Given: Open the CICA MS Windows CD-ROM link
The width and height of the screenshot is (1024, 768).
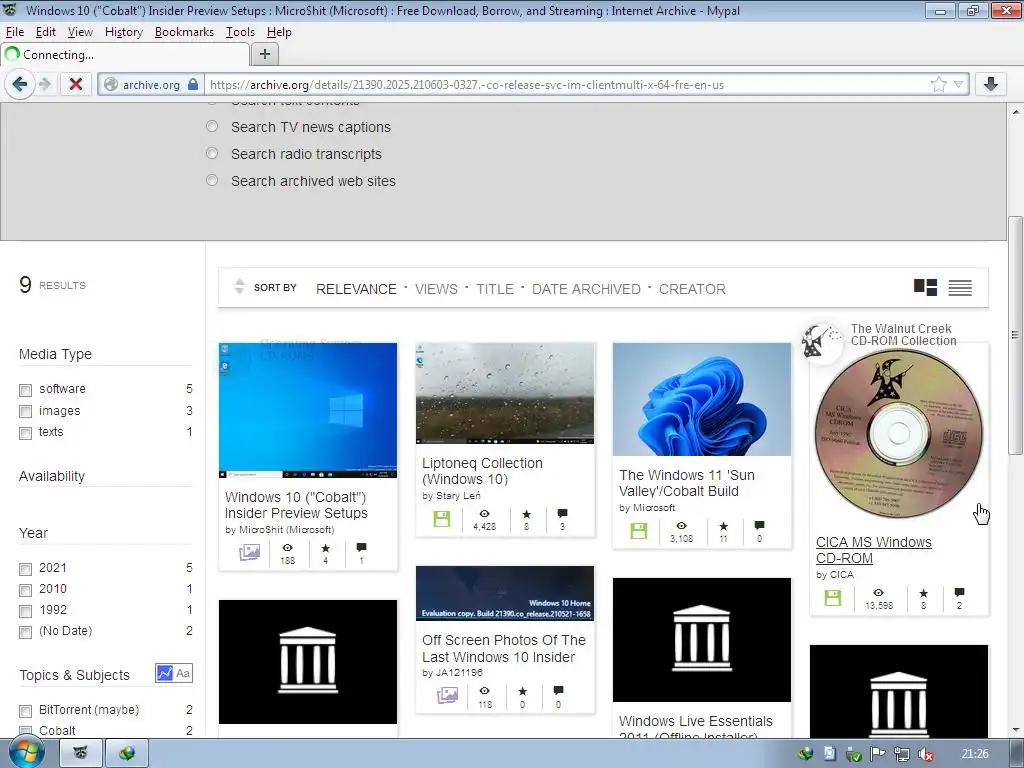Looking at the screenshot, I should (x=873, y=550).
